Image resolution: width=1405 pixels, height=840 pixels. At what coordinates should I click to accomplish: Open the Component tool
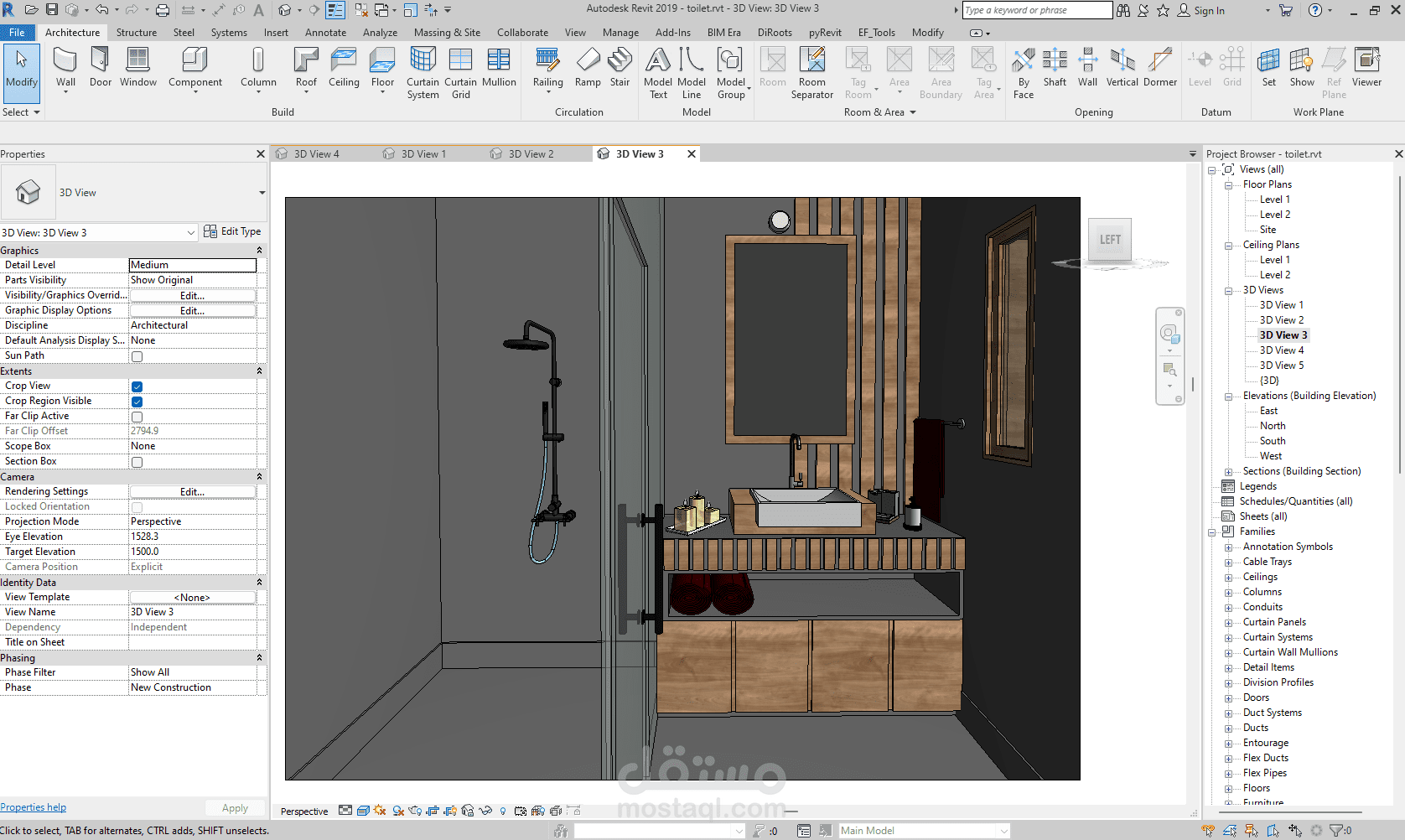[195, 69]
